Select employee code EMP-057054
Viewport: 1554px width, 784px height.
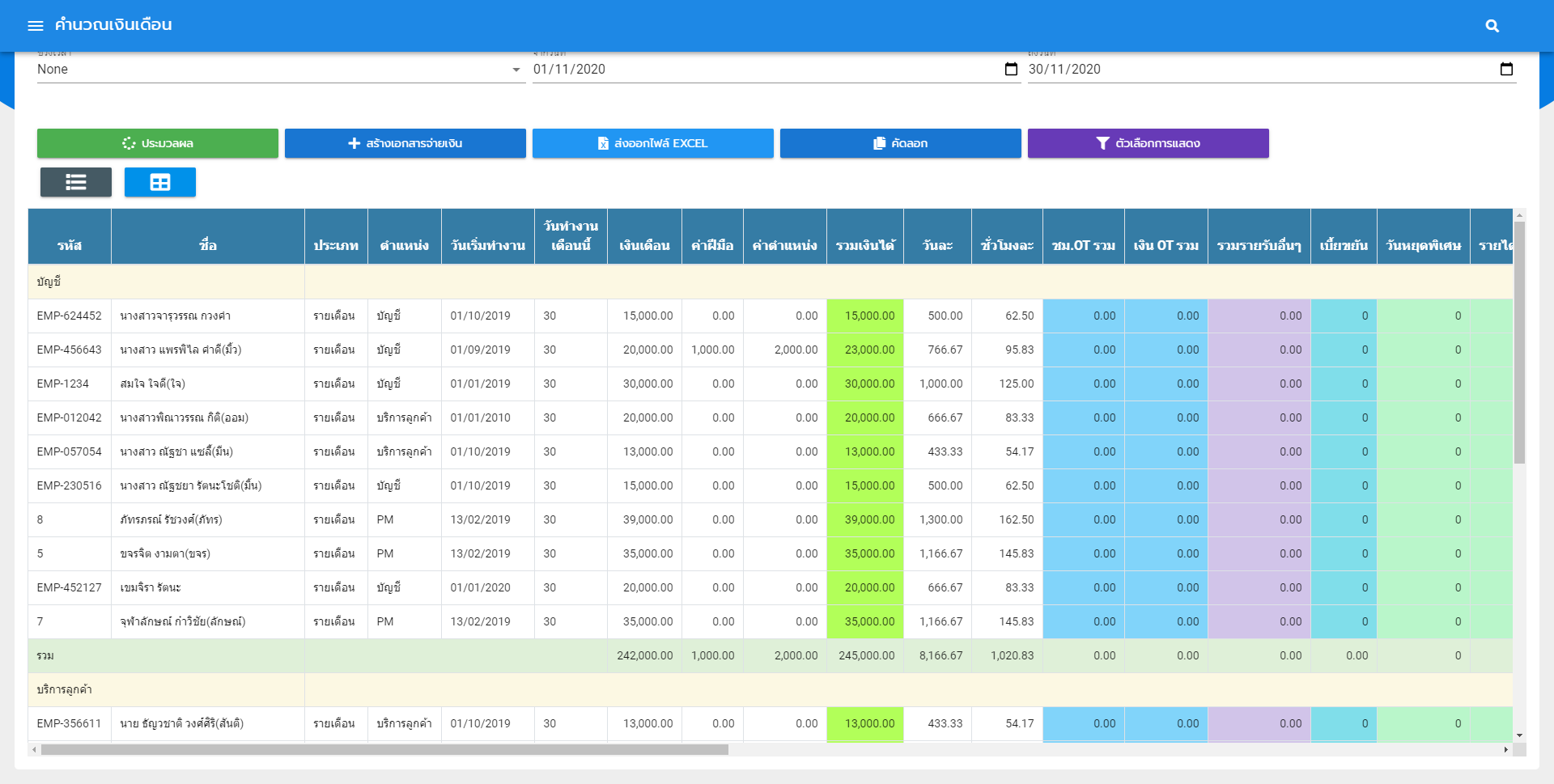[x=69, y=451]
